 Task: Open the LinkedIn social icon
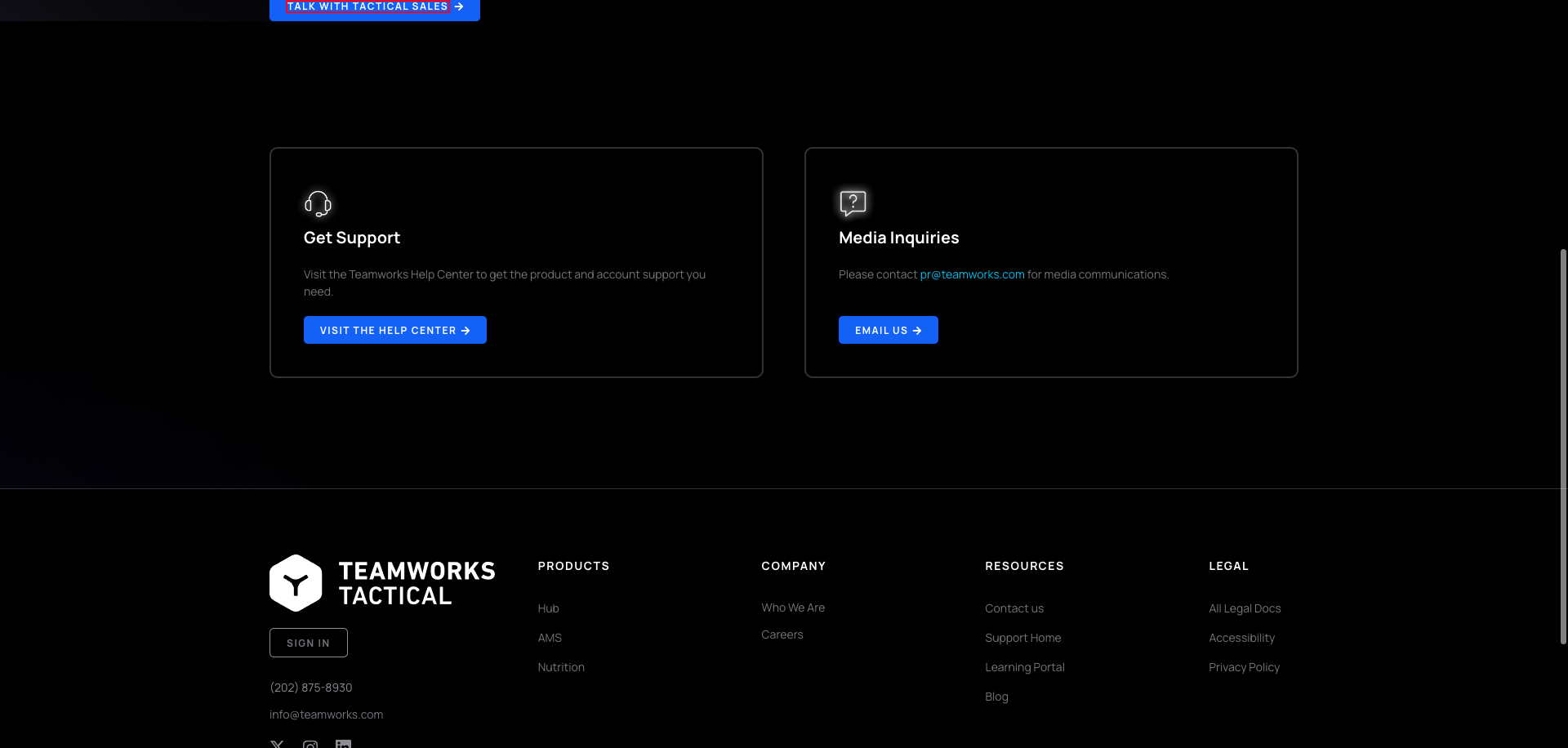click(x=343, y=744)
